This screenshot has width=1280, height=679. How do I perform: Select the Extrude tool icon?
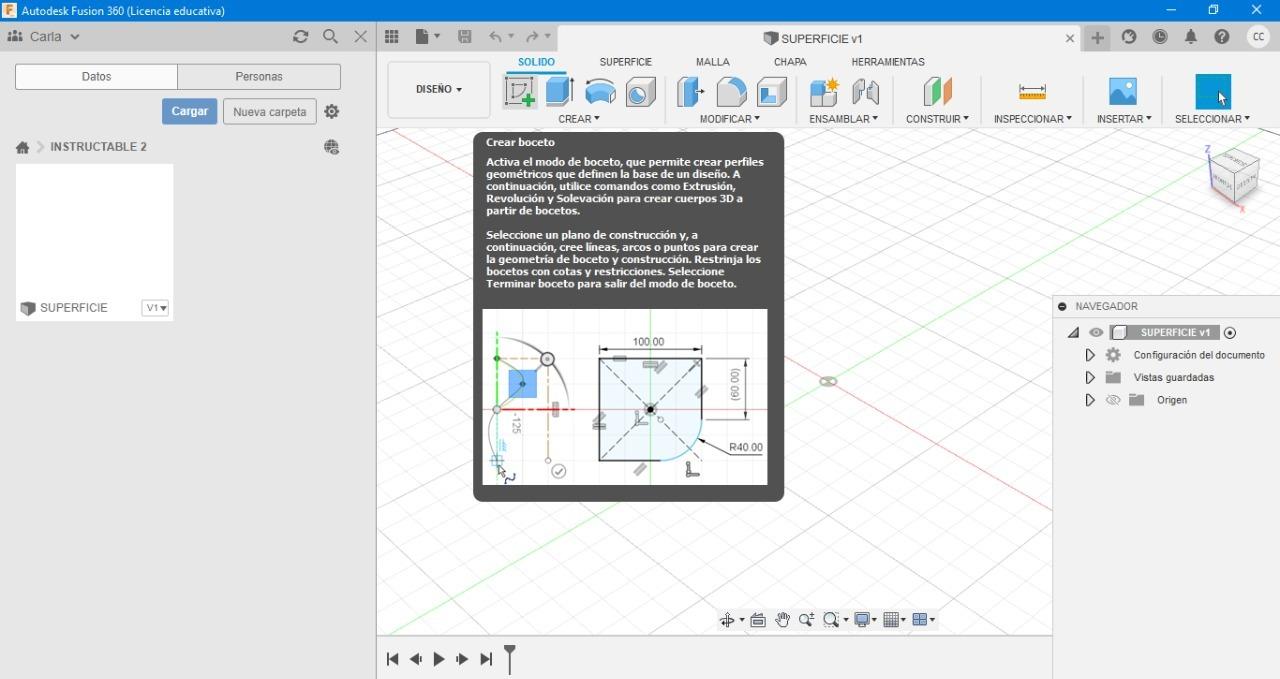[x=559, y=91]
